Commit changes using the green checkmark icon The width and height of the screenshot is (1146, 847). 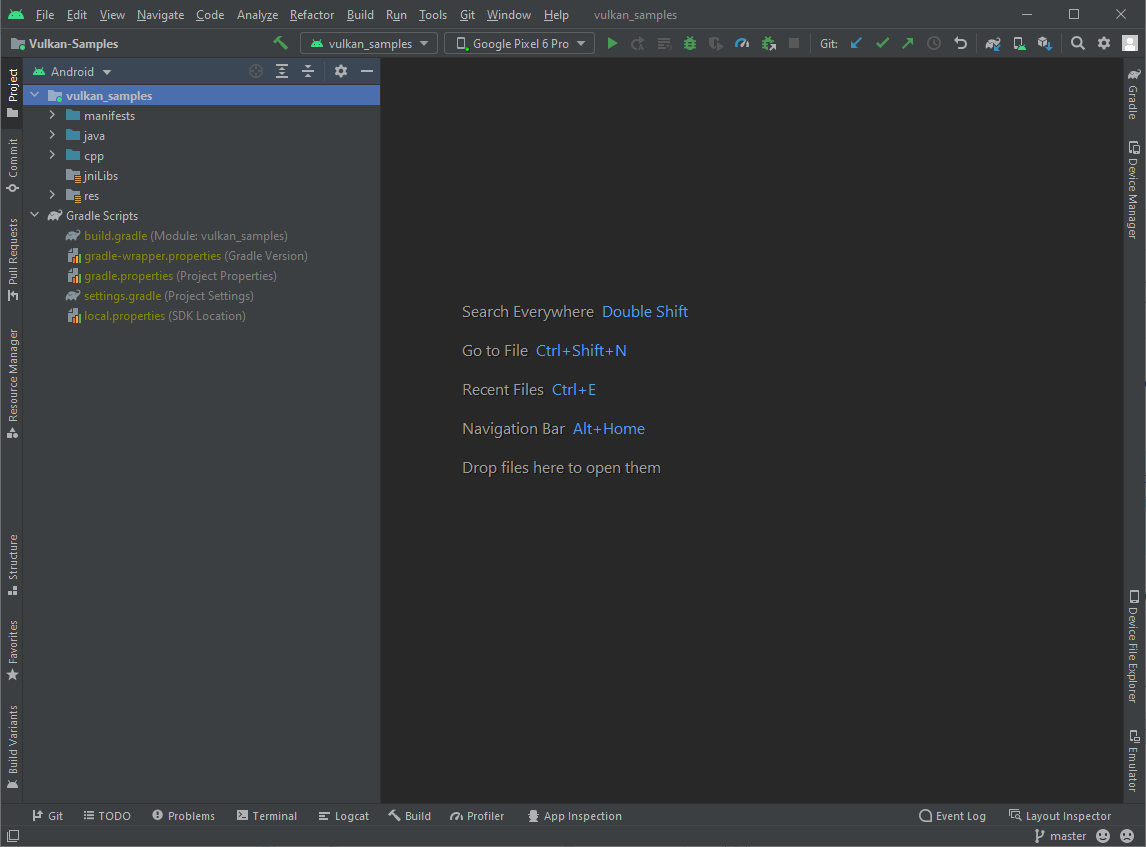[x=881, y=43]
